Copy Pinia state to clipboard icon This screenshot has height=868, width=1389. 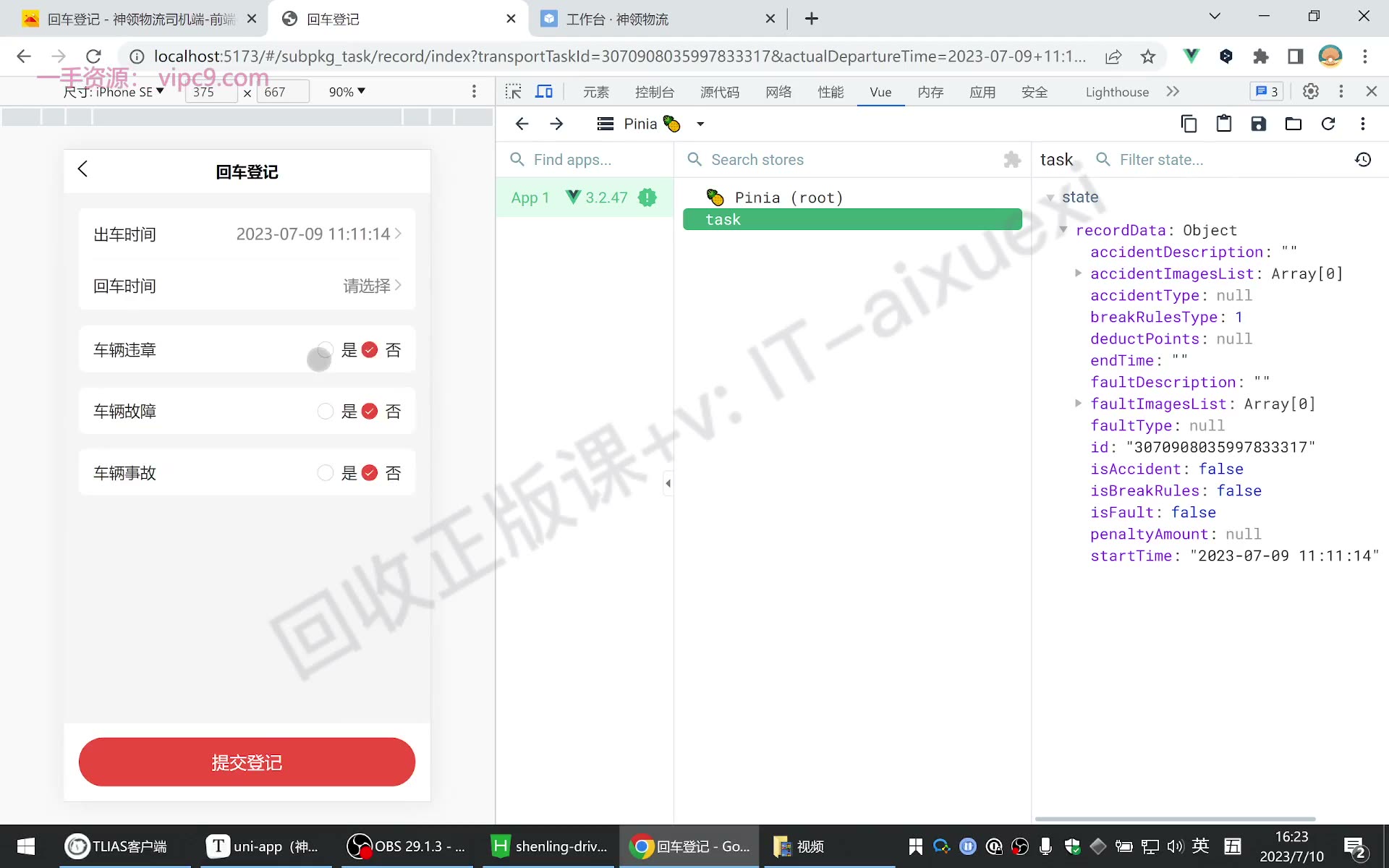[x=1189, y=124]
